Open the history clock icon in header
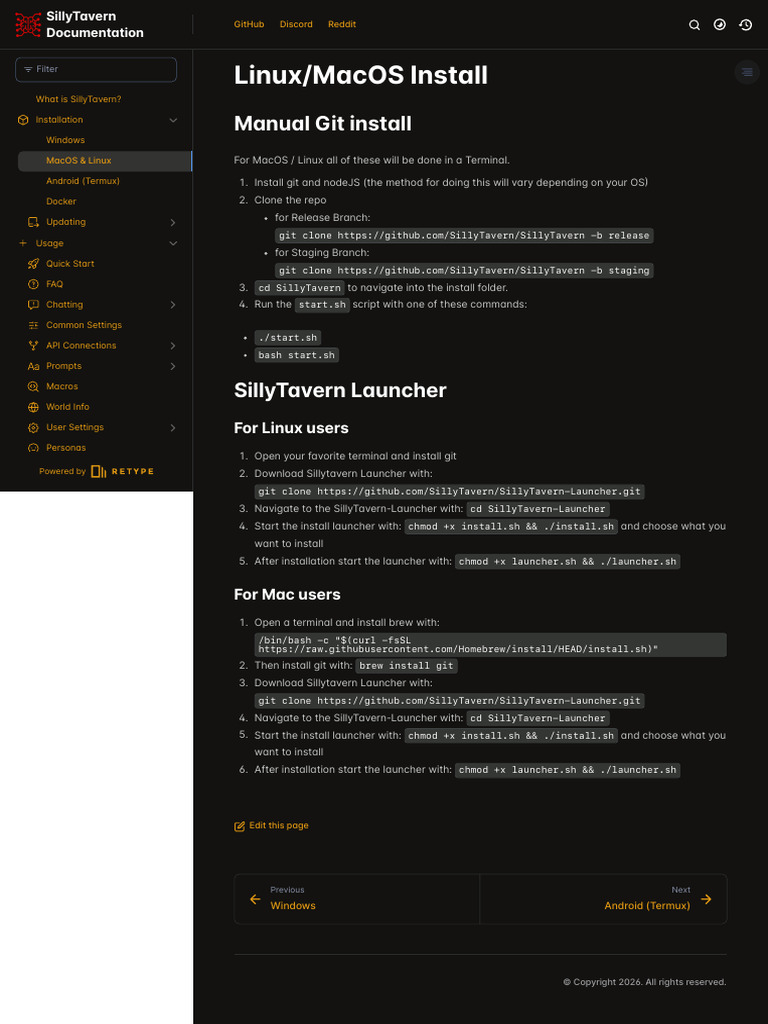 tap(745, 25)
